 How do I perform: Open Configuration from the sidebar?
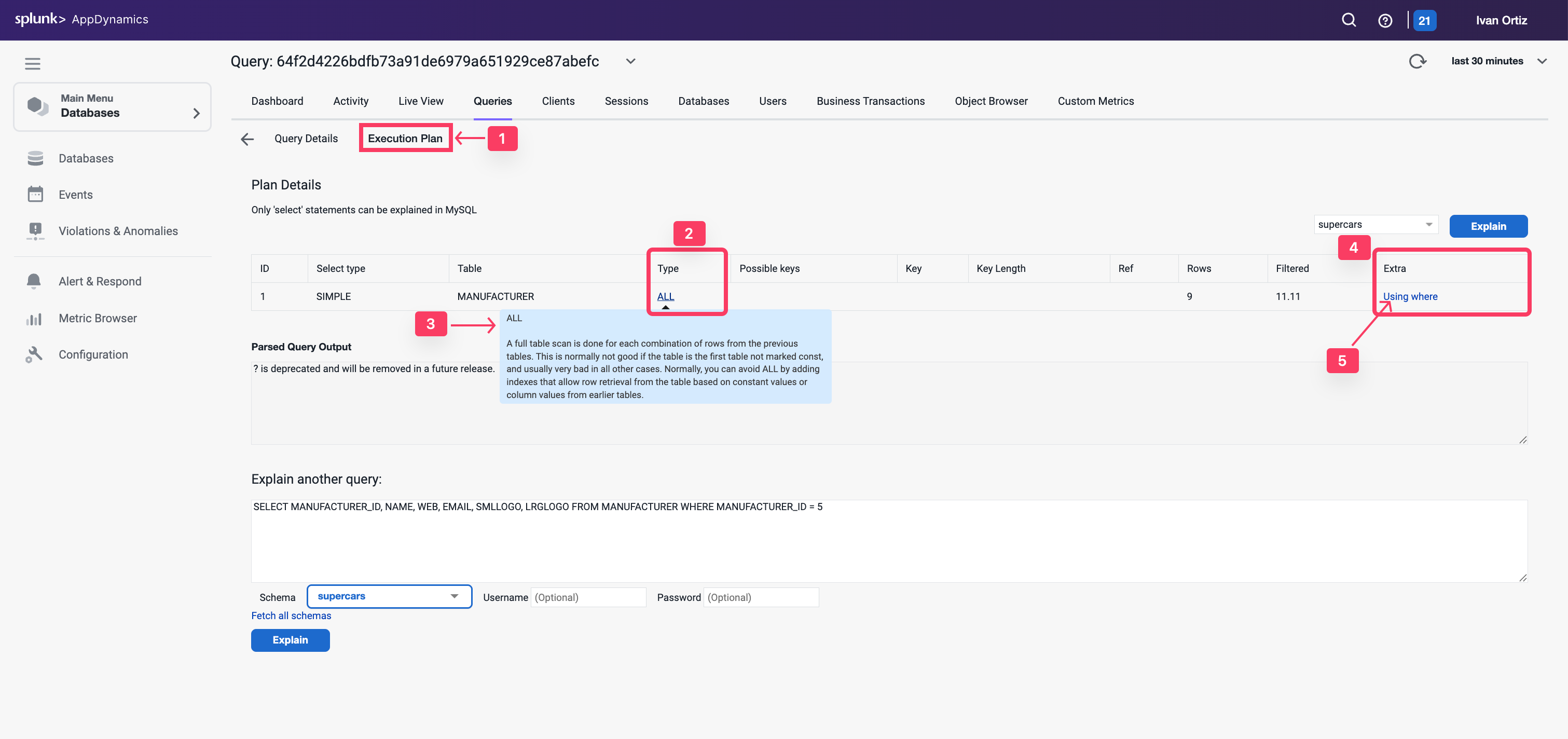[x=93, y=354]
